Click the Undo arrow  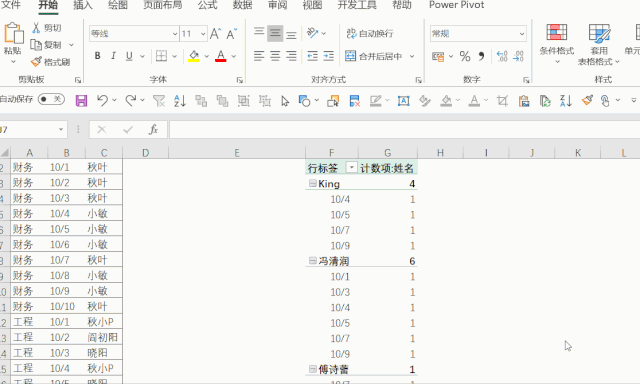[102, 100]
